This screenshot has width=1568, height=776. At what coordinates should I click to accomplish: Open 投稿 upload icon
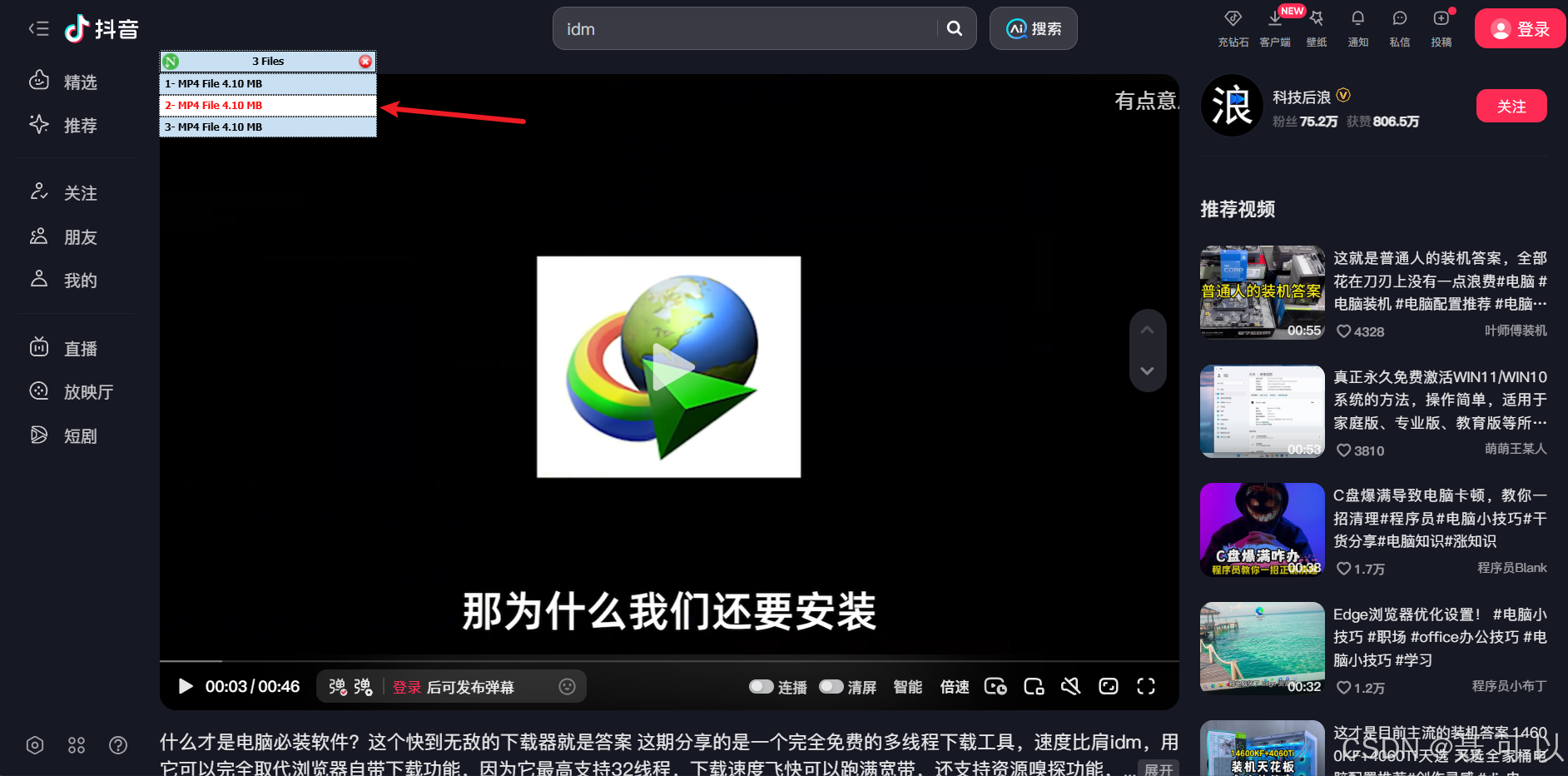point(1441,28)
